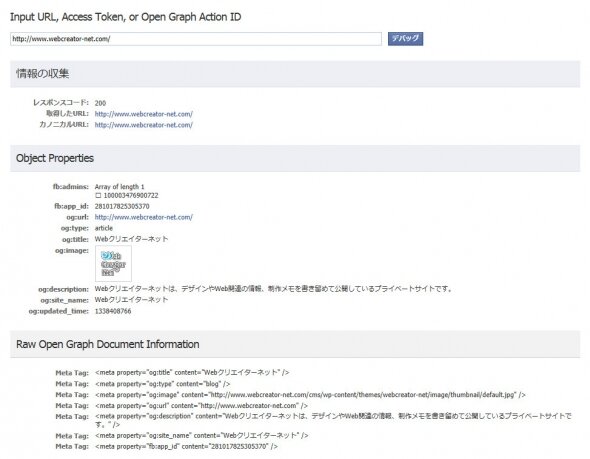
Task: Click the og:updated_time value 1338408766
Action: [113, 311]
